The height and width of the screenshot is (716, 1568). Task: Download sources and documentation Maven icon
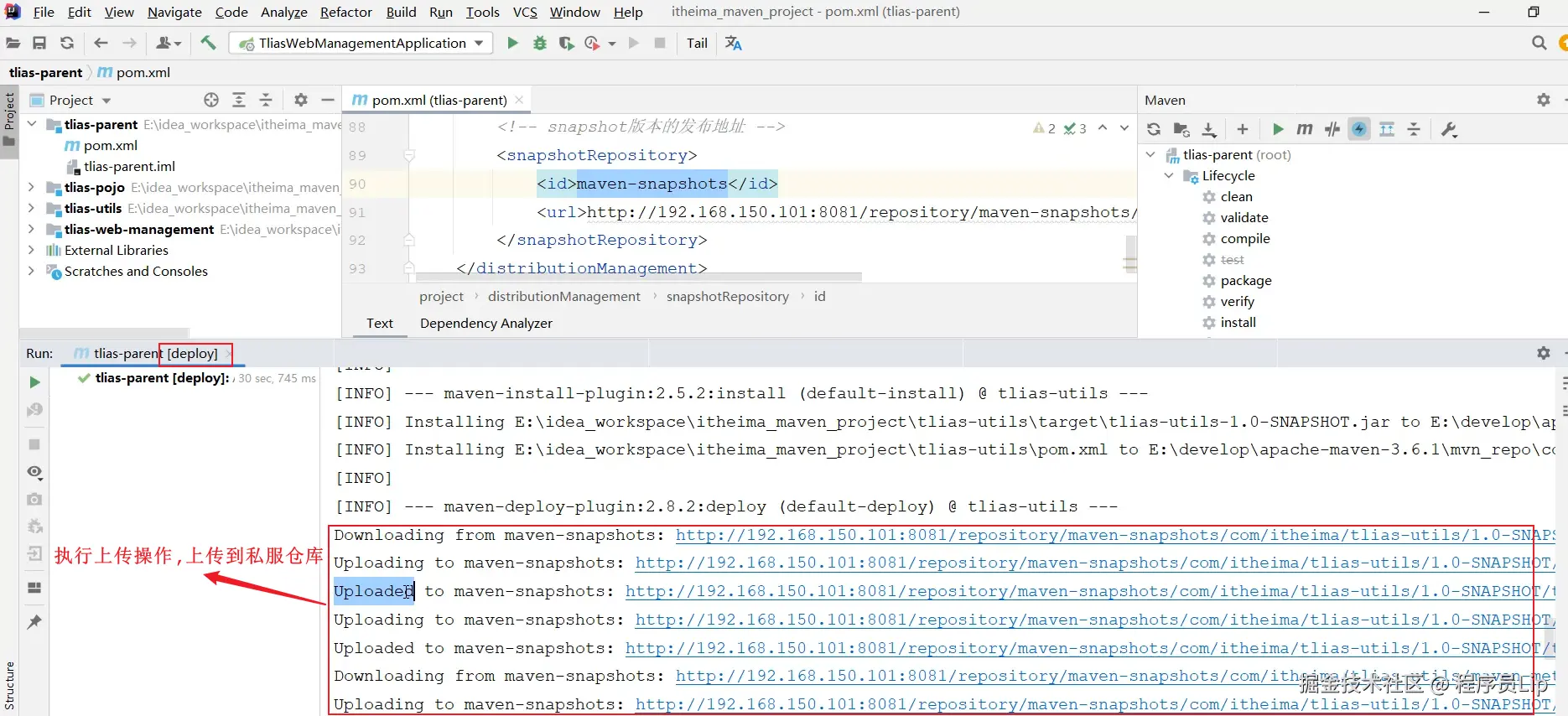[1209, 129]
